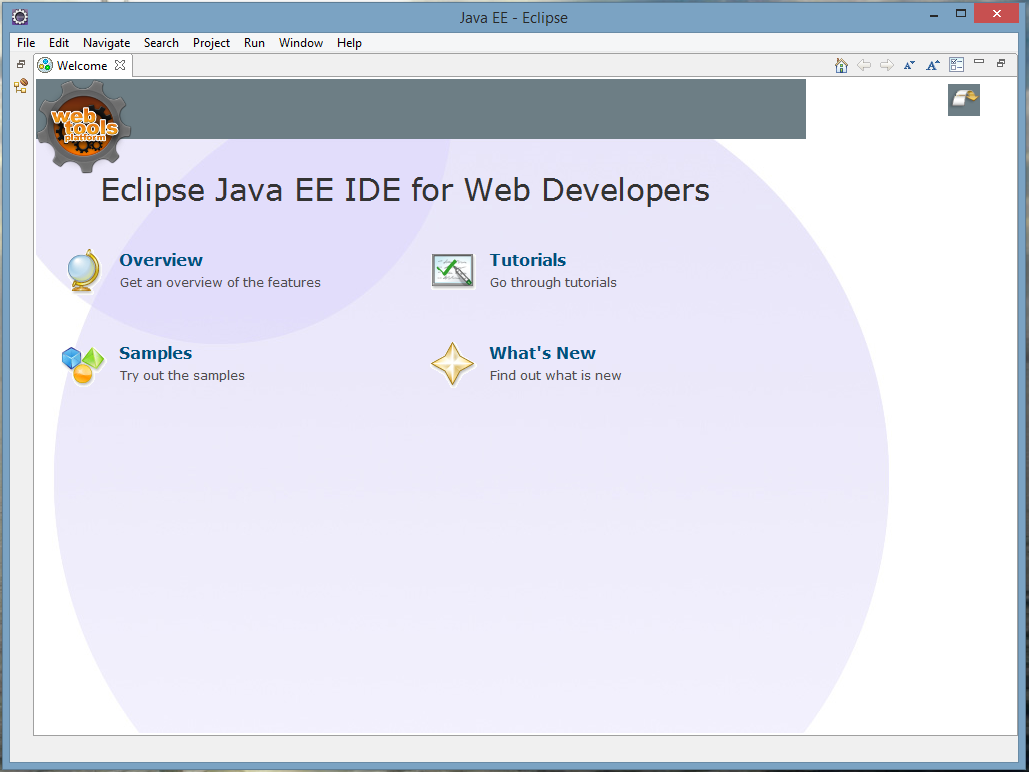Click 'Try out the samples' text
1029x772 pixels.
182,375
